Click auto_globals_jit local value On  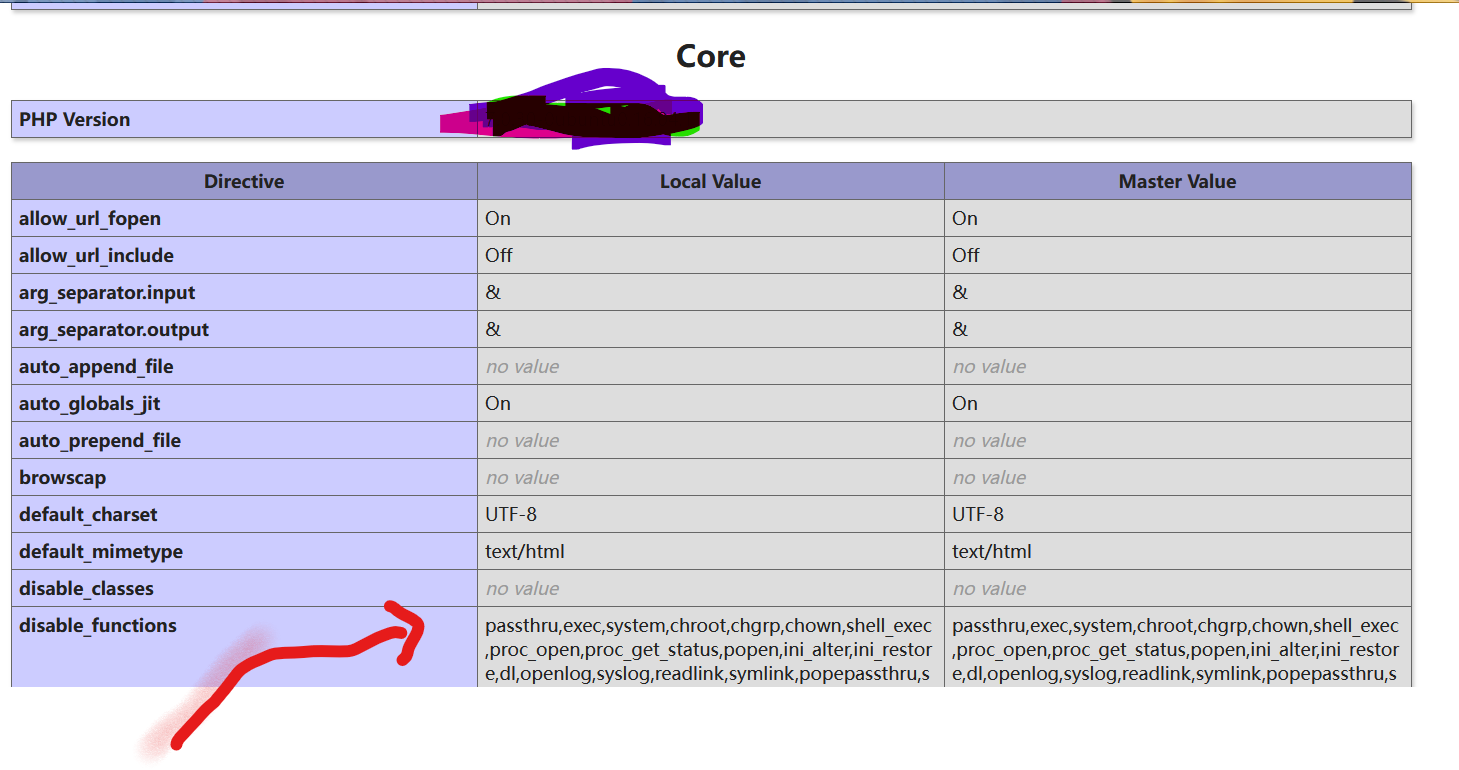click(498, 403)
